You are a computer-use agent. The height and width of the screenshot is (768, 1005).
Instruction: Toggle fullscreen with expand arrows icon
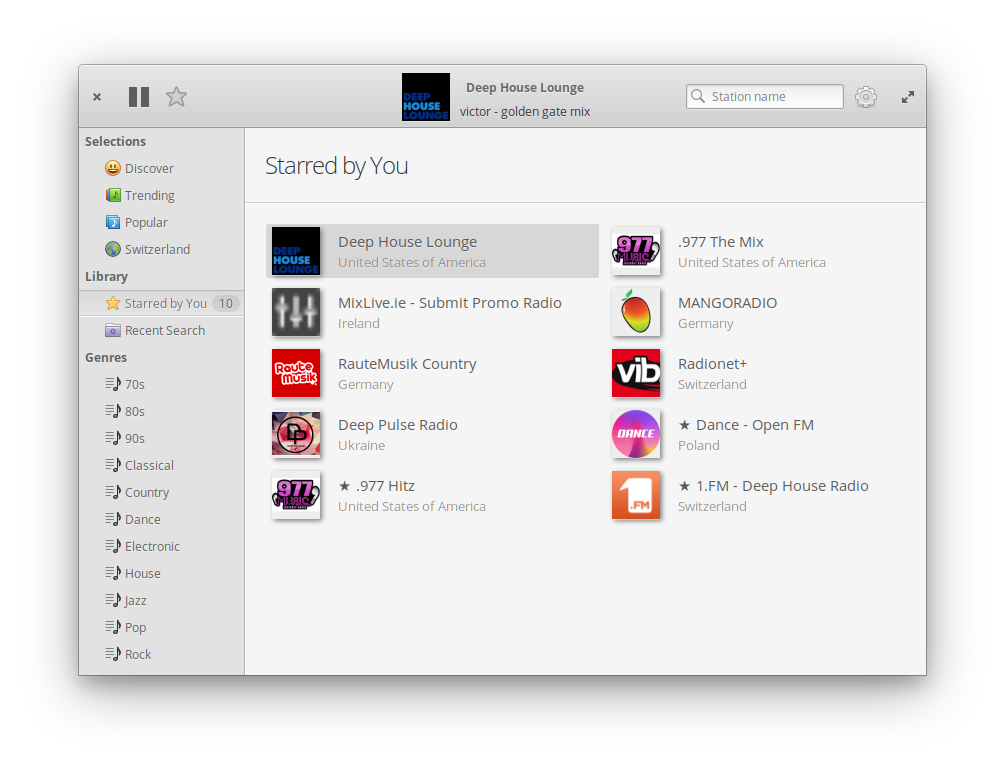pyautogui.click(x=908, y=97)
